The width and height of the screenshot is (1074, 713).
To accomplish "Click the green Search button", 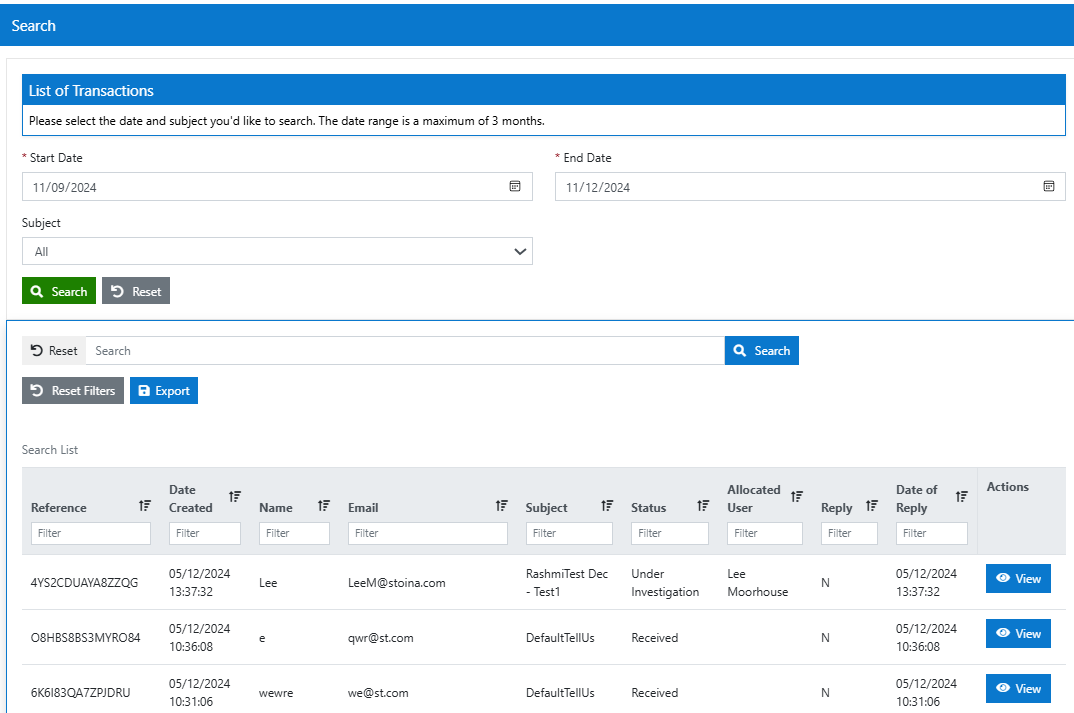I will tap(59, 291).
